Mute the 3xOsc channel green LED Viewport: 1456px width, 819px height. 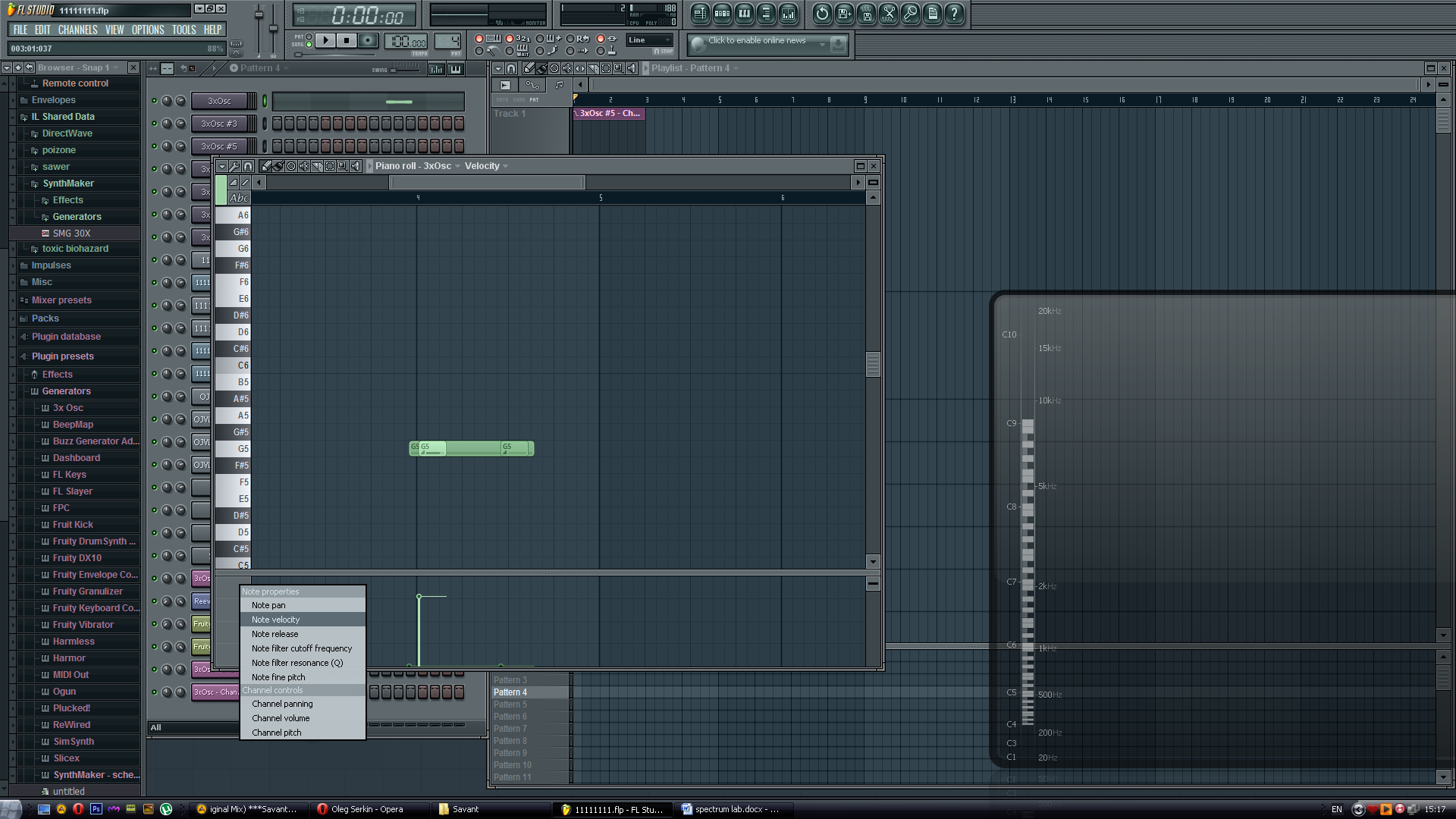tap(154, 101)
